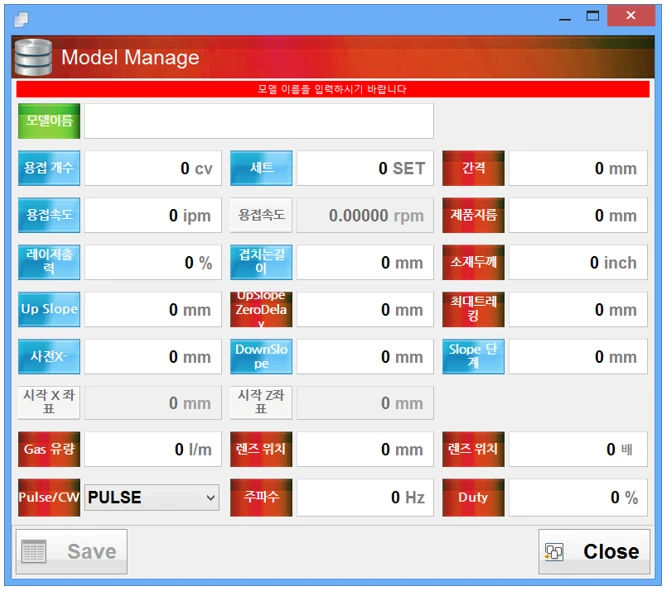Click the 시작 Z좌표 label
Screen dimensions: 668x589
click(261, 402)
